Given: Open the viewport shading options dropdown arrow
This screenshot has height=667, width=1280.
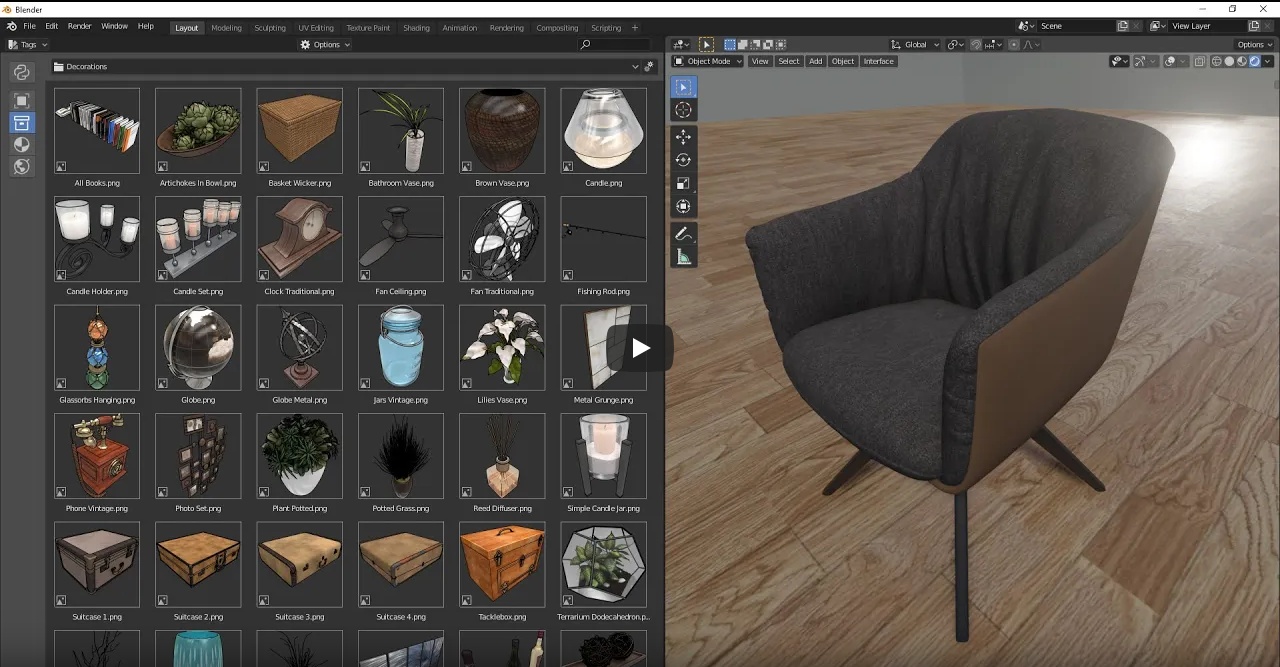Looking at the screenshot, I should point(1267,61).
